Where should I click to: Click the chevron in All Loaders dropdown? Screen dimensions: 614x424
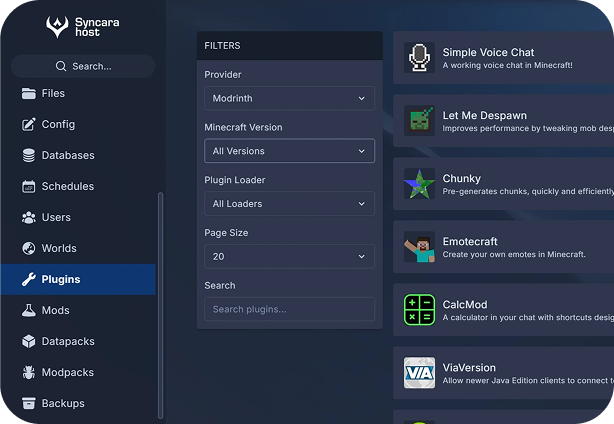coord(361,204)
